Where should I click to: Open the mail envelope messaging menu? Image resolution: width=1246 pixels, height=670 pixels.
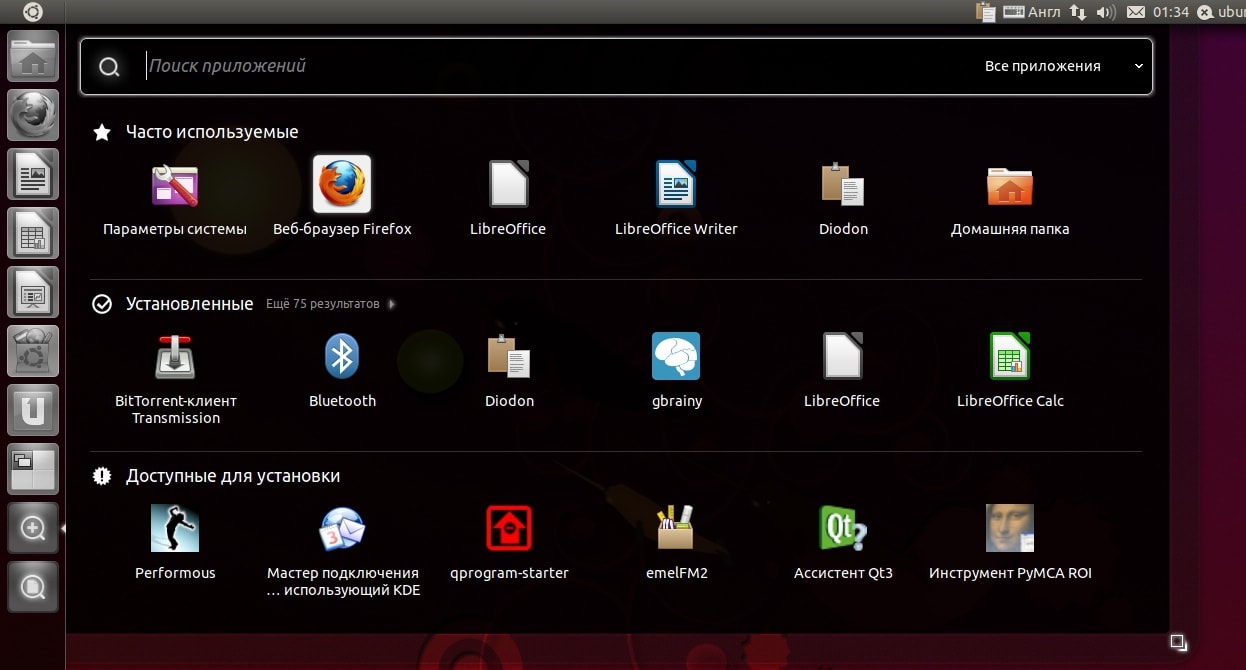coord(1135,12)
